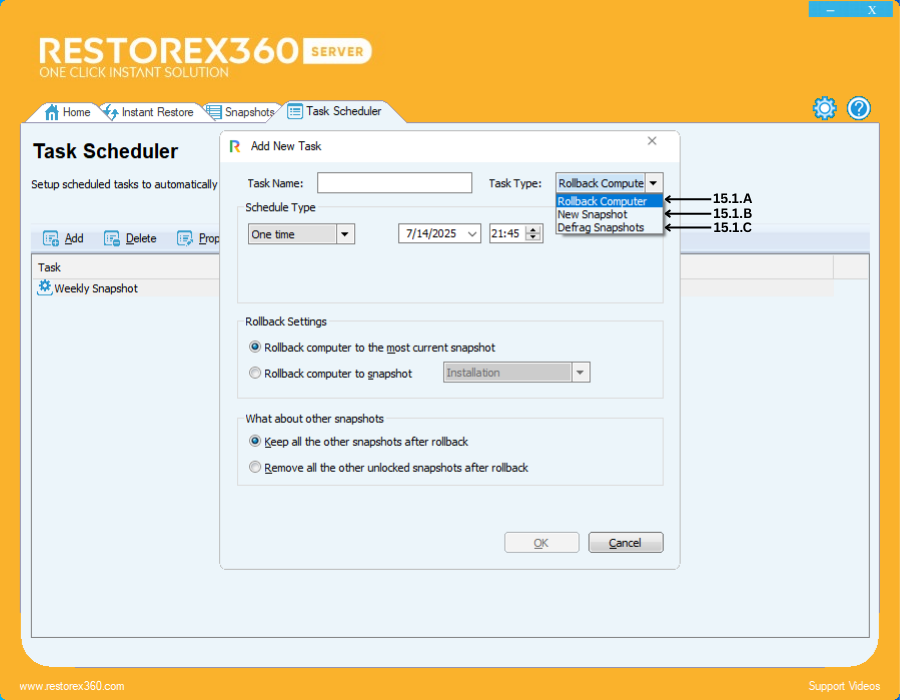Open the help question mark icon

pos(859,108)
